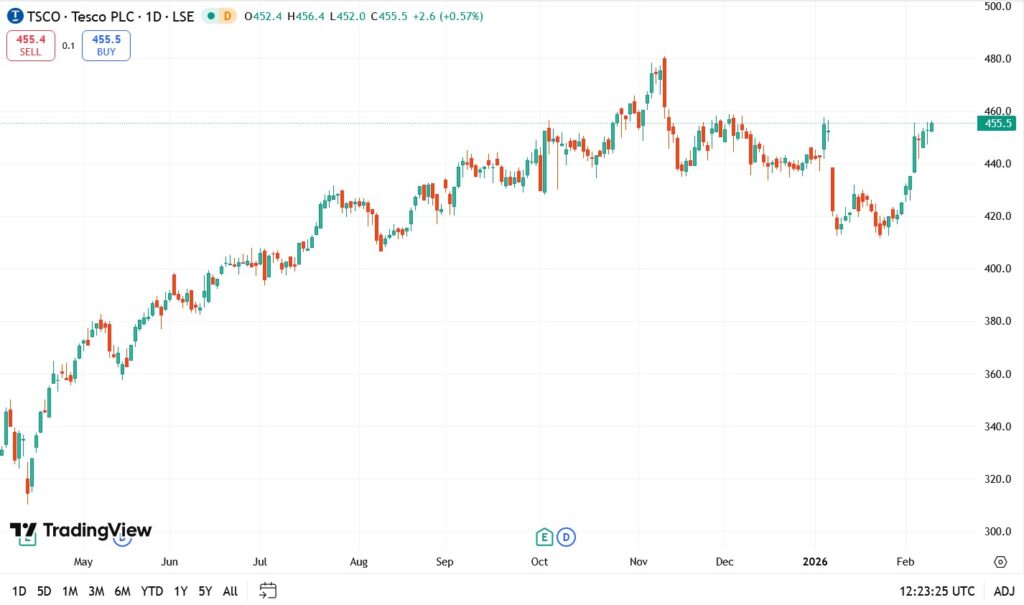Select the All time range
1024x605 pixels.
(x=230, y=591)
